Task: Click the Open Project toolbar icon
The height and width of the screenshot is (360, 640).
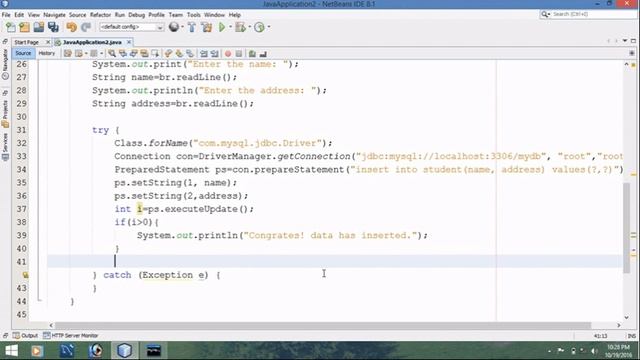Action: tap(39, 27)
